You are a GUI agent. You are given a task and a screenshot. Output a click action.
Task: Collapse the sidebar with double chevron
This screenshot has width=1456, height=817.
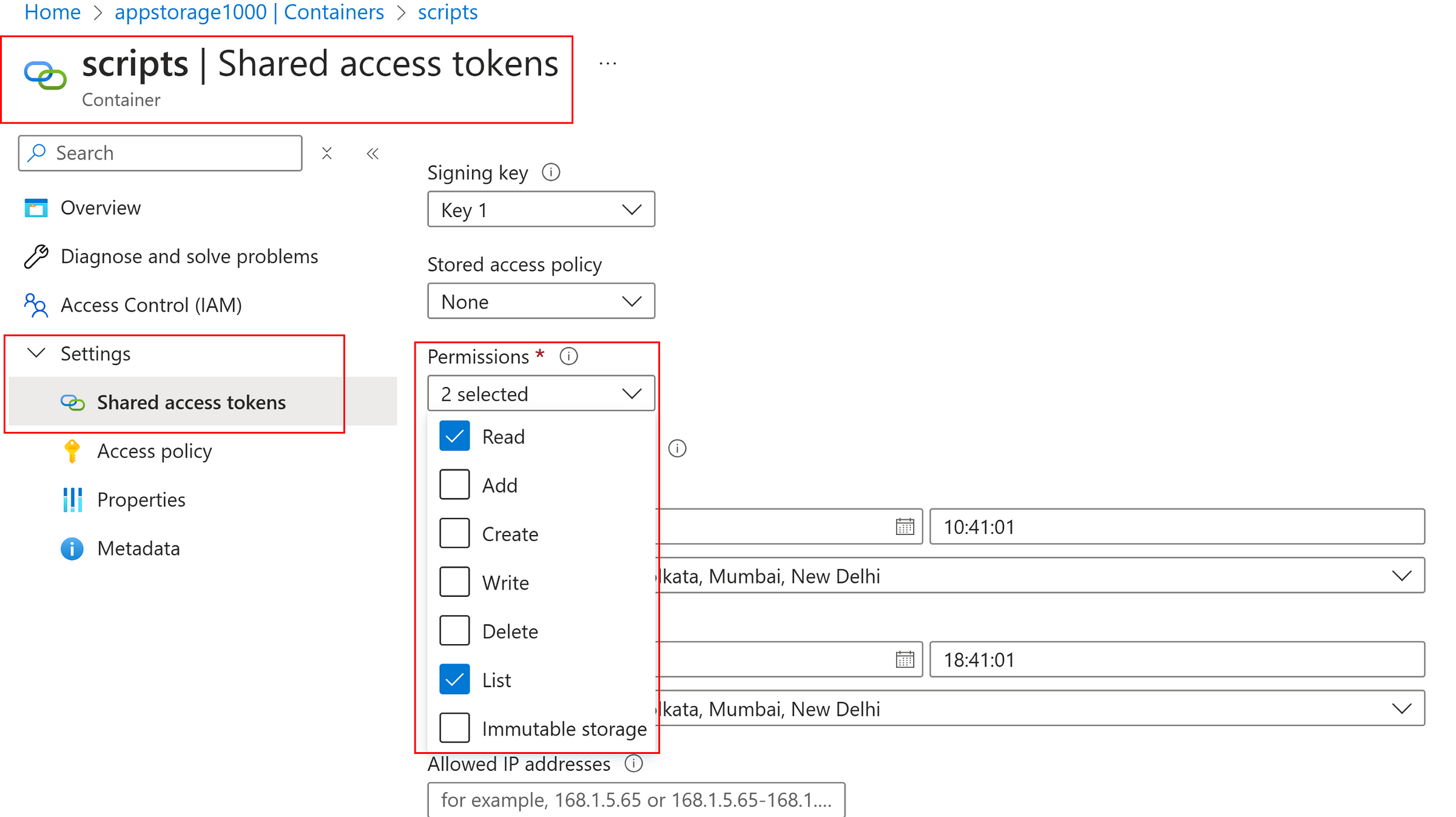372,153
